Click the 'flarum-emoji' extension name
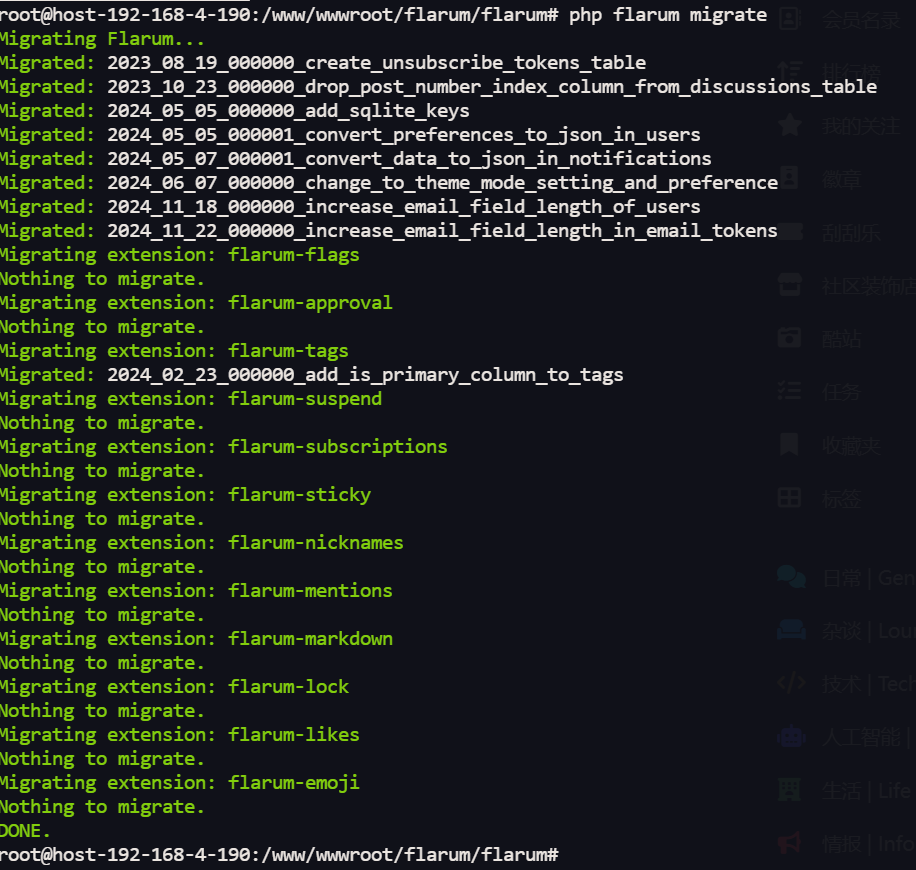Screen dimensions: 916x870 [x=294, y=783]
